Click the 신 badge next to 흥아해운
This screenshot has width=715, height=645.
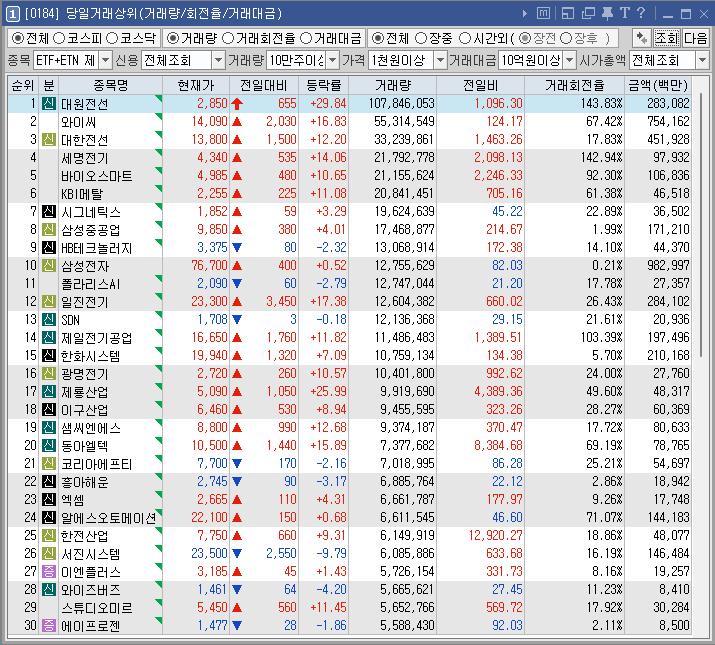(49, 481)
